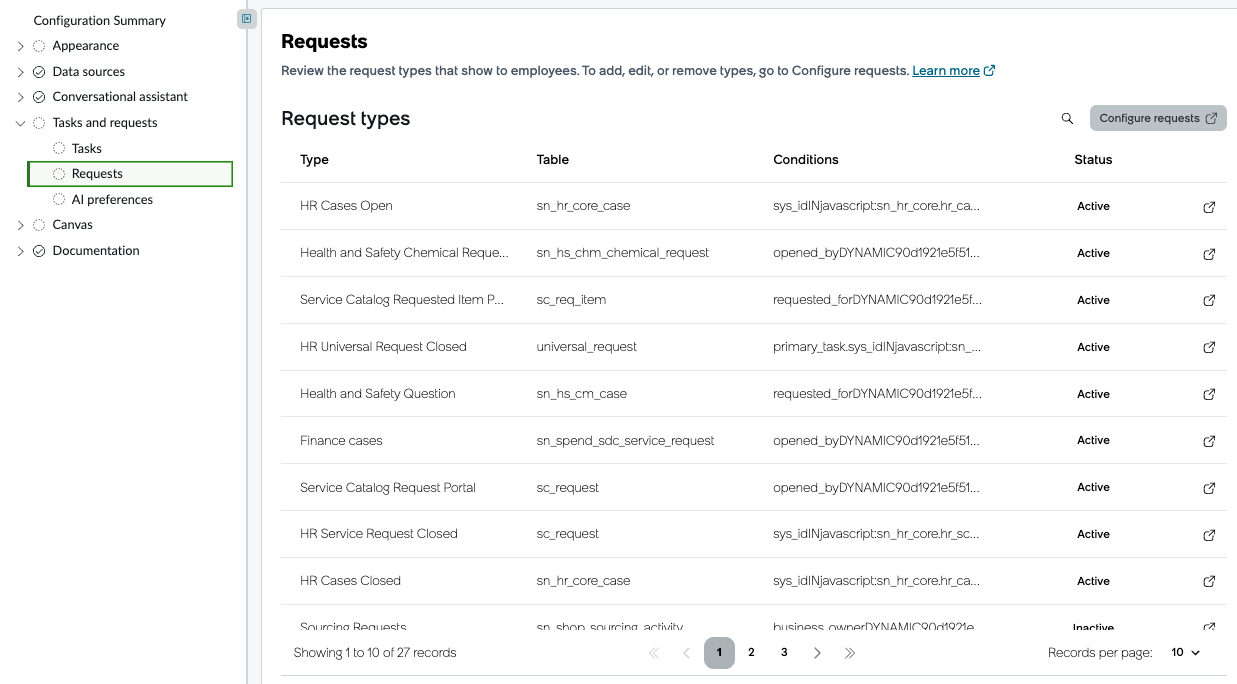
Task: Click the sc_req_item table cell
Action: click(x=571, y=300)
